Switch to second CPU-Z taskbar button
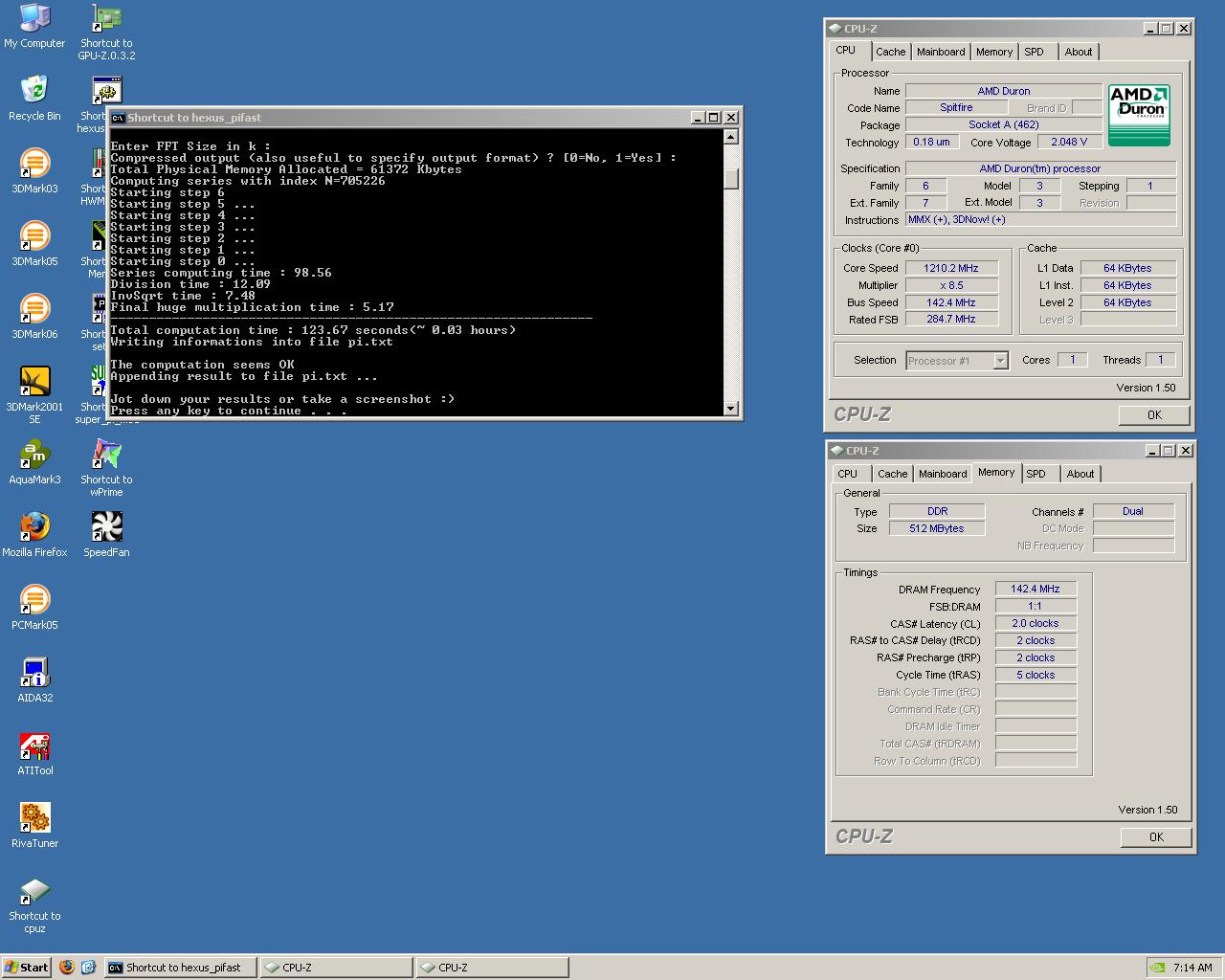Screen dimensions: 1225x980 492,967
